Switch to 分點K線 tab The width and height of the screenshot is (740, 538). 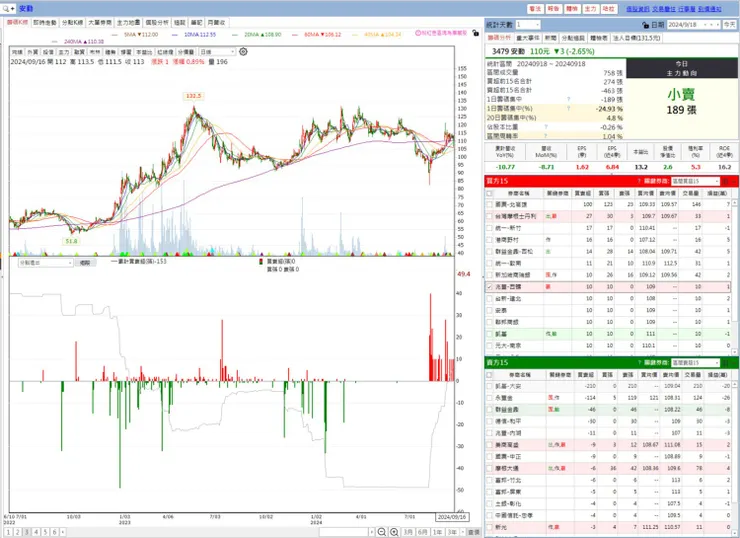click(x=72, y=23)
